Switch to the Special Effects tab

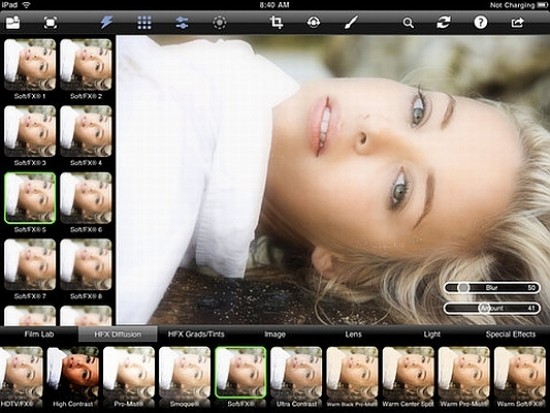(x=510, y=334)
